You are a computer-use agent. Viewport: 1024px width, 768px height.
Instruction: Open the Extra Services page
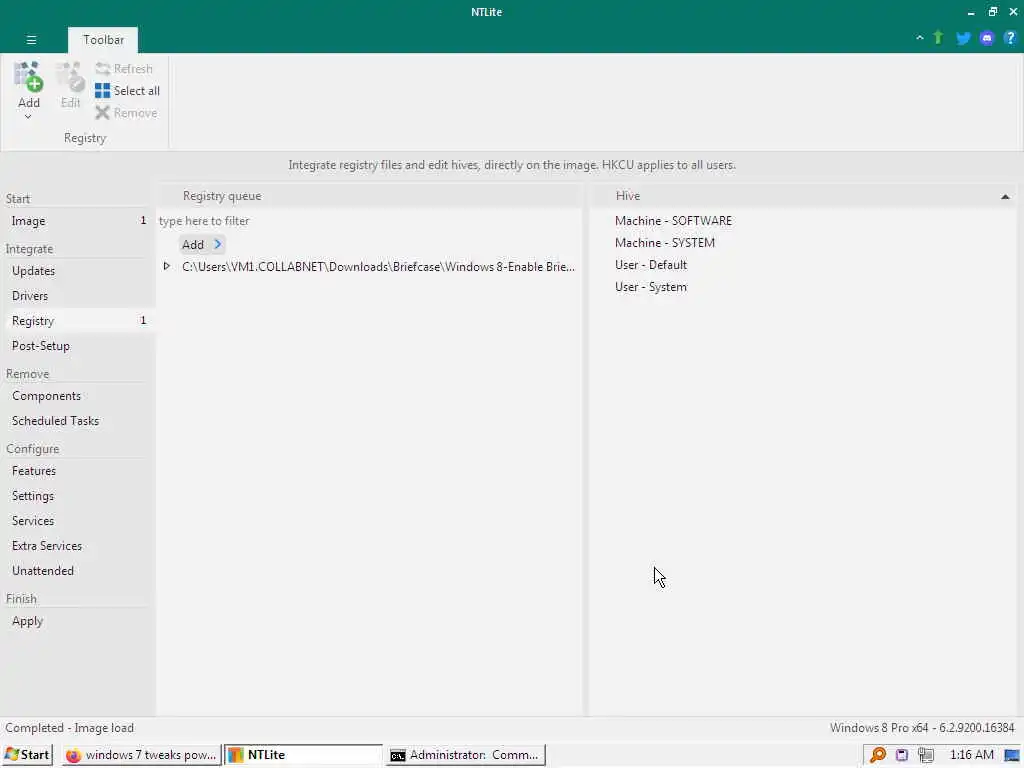78,546
